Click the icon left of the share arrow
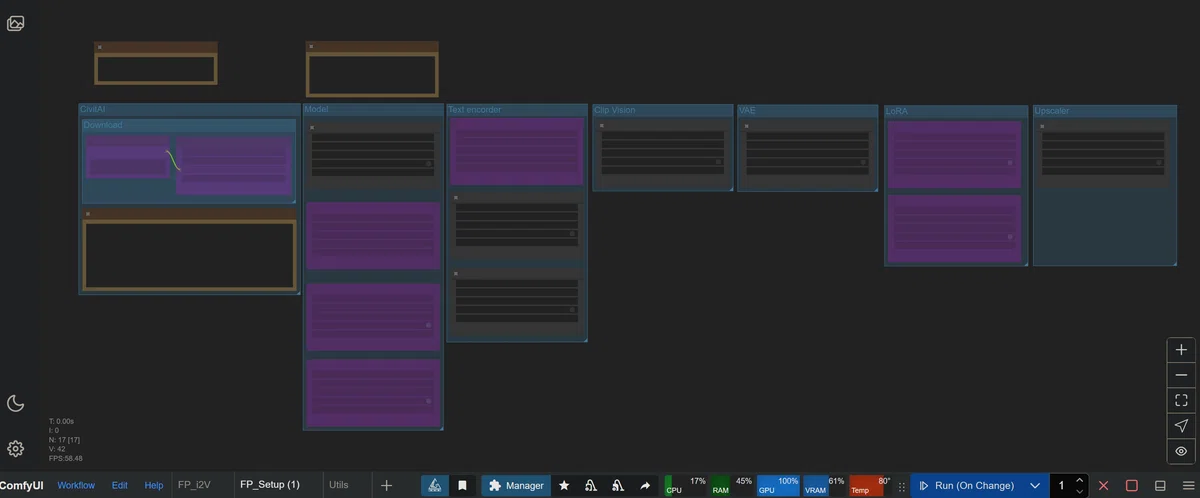This screenshot has width=1200, height=498. (618, 485)
